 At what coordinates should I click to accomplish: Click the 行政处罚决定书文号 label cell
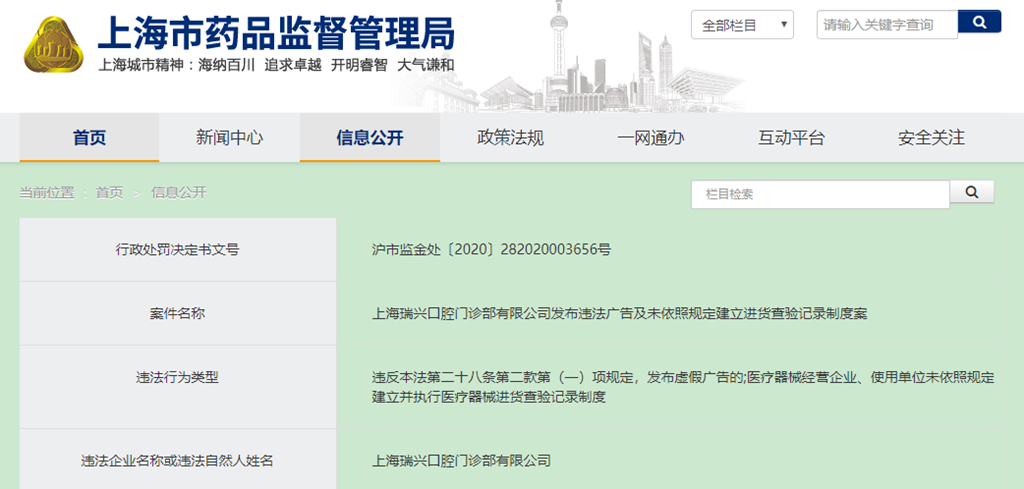pyautogui.click(x=178, y=249)
